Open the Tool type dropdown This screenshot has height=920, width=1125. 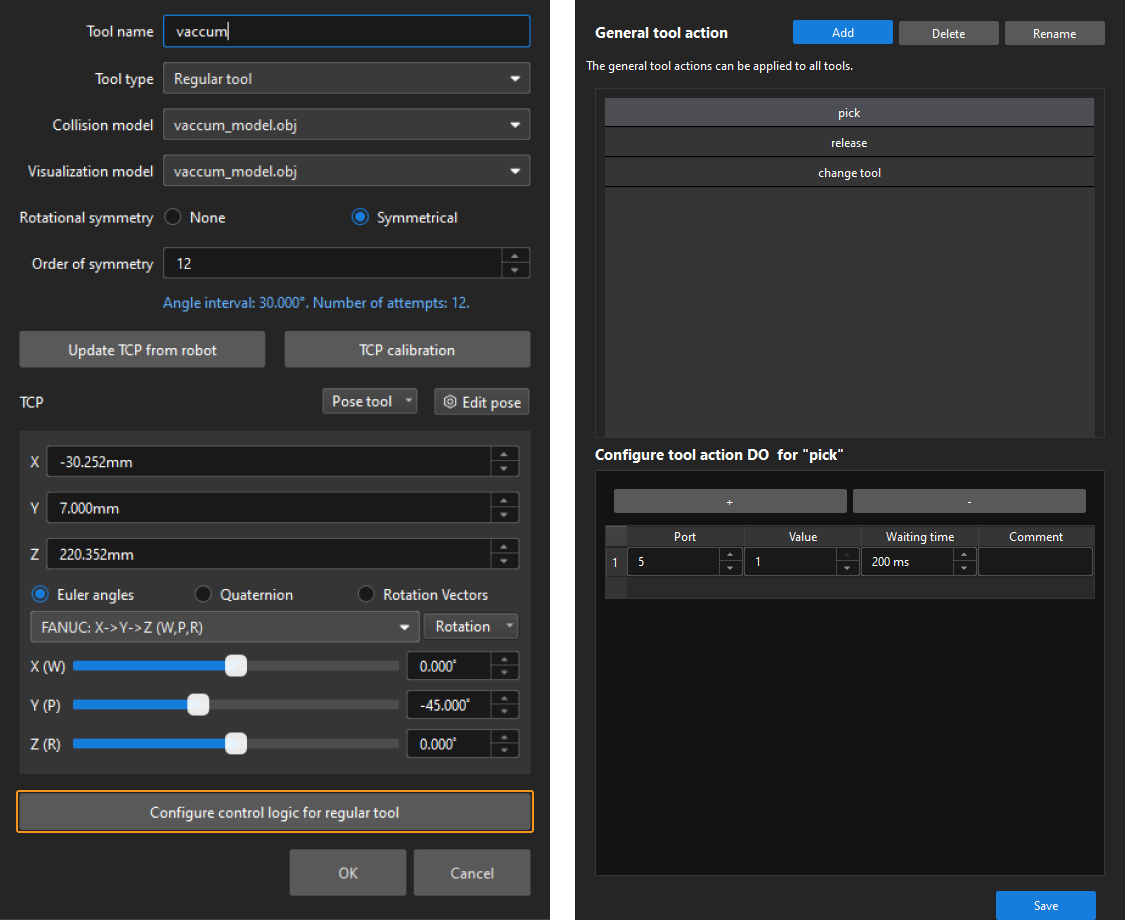point(346,78)
